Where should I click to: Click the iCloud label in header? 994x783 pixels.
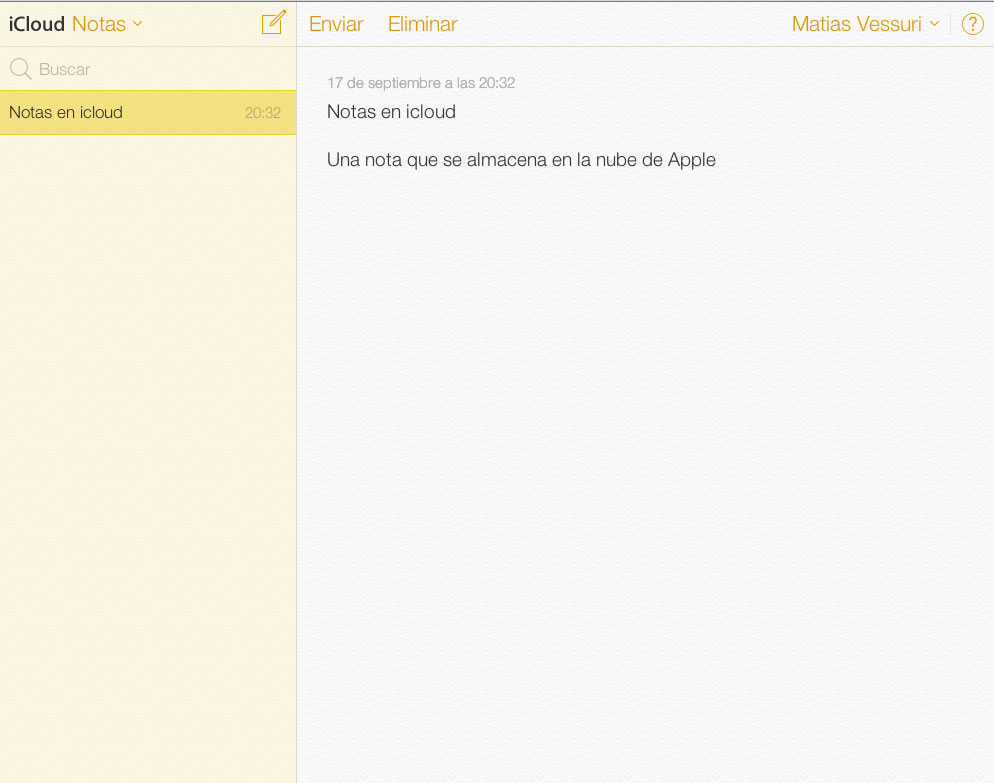pos(37,24)
